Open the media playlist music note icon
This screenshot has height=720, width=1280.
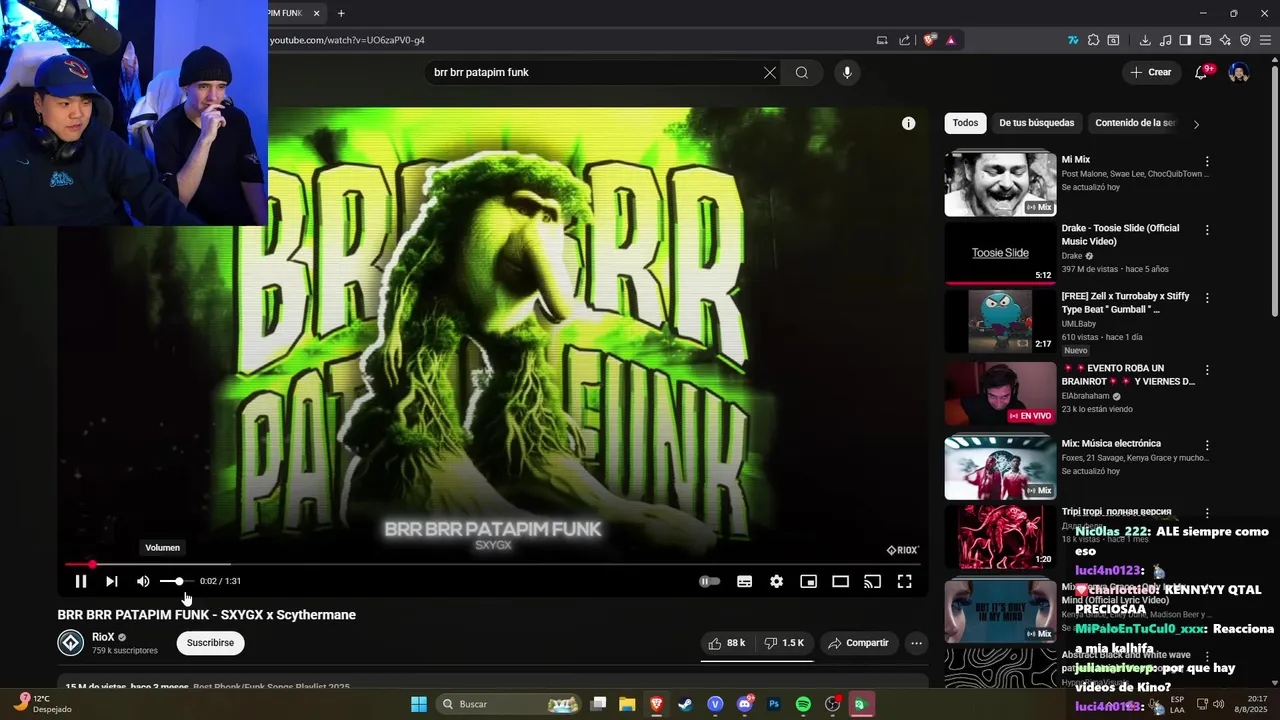pyautogui.click(x=1165, y=40)
